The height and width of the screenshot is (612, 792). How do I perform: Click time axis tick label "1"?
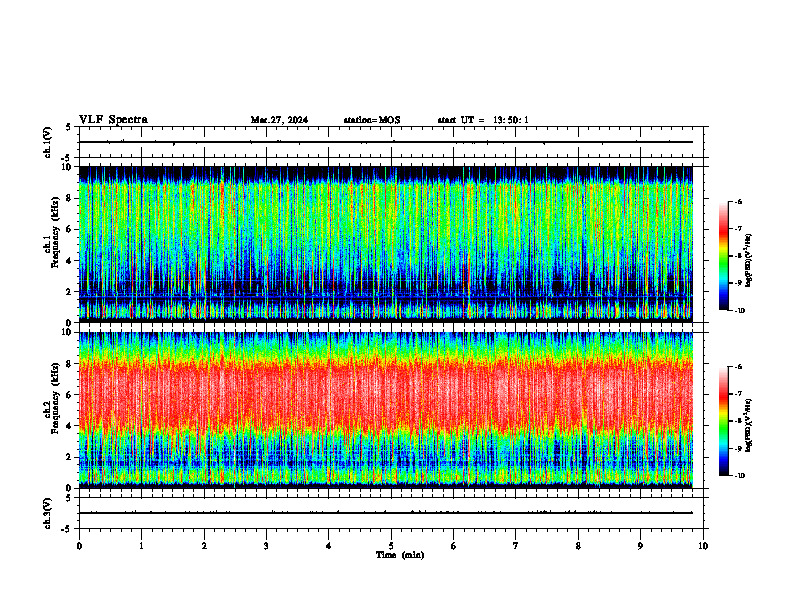tap(141, 546)
